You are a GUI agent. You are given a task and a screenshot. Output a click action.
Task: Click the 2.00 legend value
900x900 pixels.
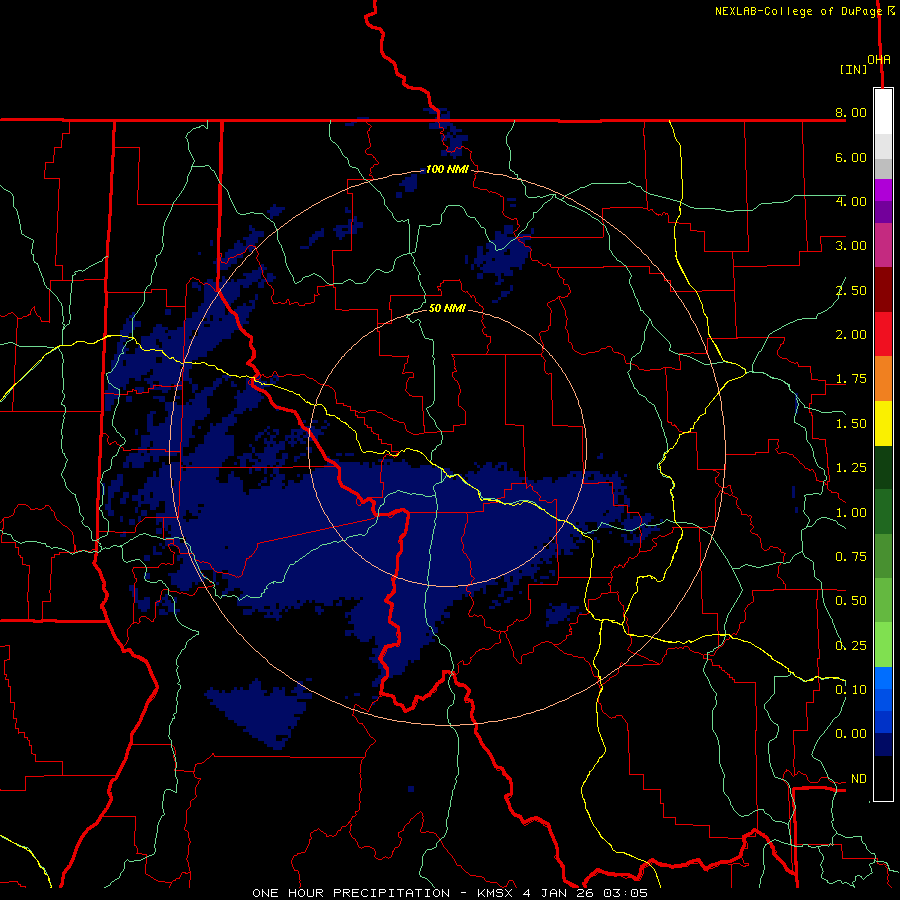[x=851, y=335]
